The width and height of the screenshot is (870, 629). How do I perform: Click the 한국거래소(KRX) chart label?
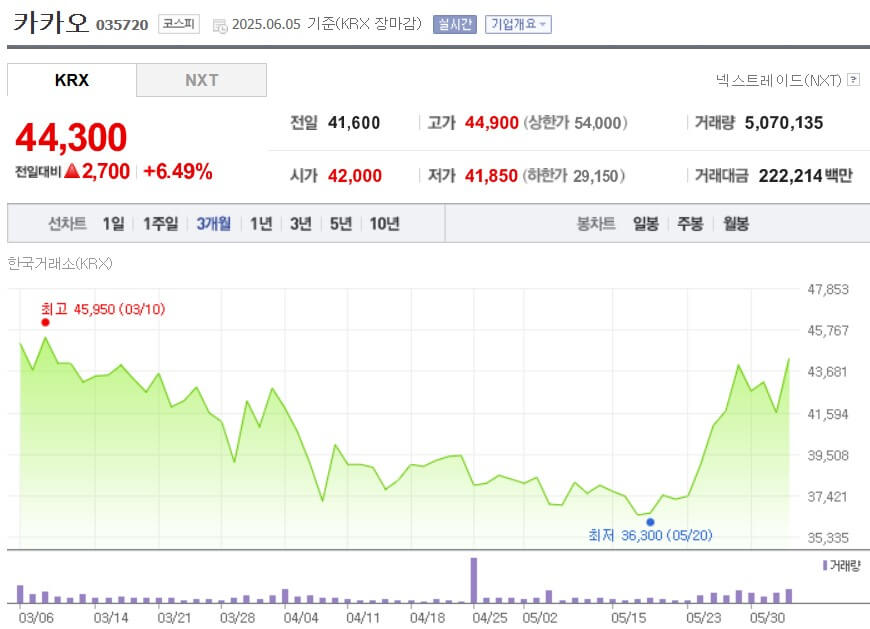(x=60, y=263)
